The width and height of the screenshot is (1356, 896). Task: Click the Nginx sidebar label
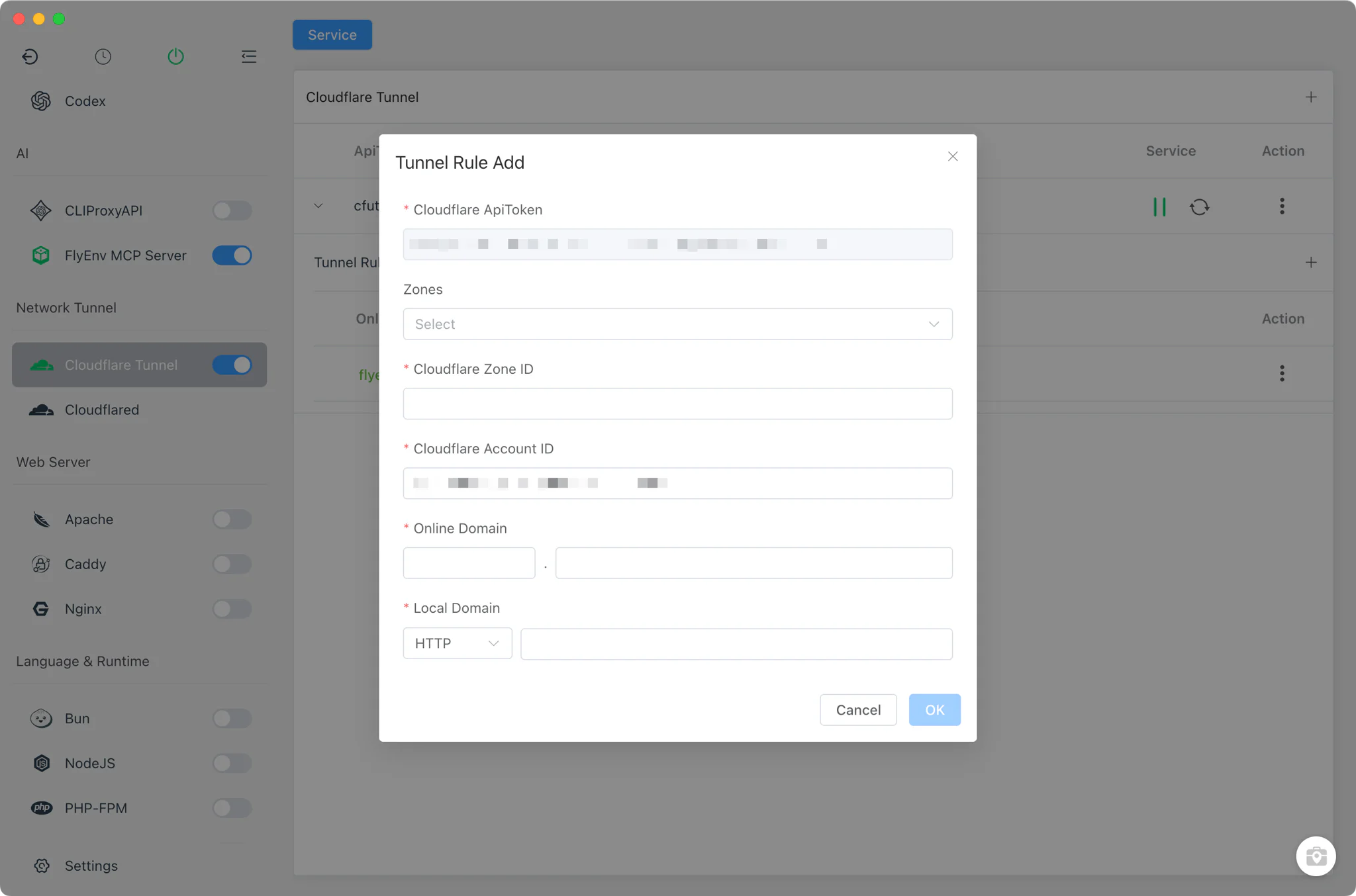(x=83, y=609)
